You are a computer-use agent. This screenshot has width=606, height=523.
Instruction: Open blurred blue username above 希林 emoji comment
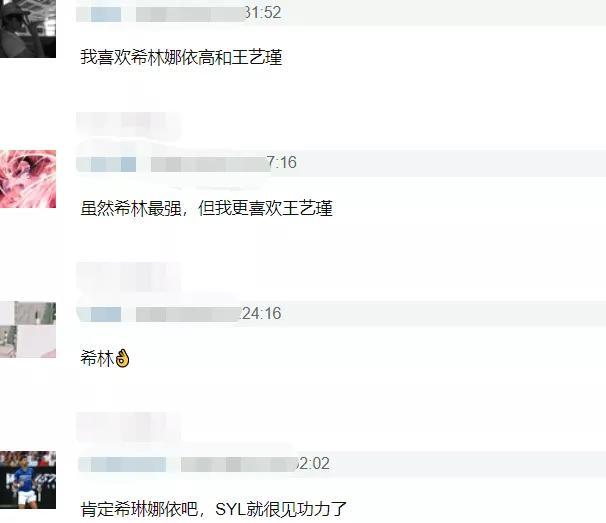pos(99,315)
